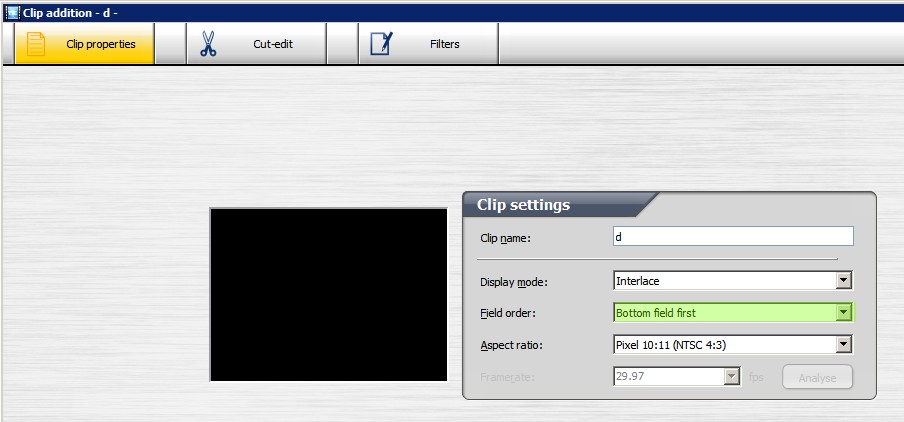The width and height of the screenshot is (904, 422).
Task: Click the Aspect ratio label
Action: 511,346
